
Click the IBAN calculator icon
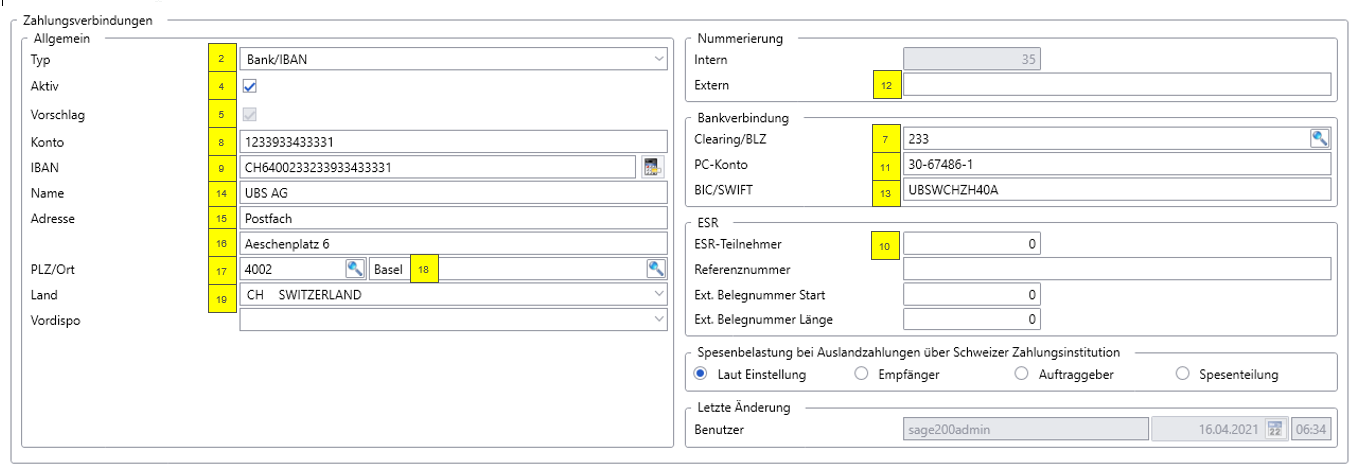(653, 166)
